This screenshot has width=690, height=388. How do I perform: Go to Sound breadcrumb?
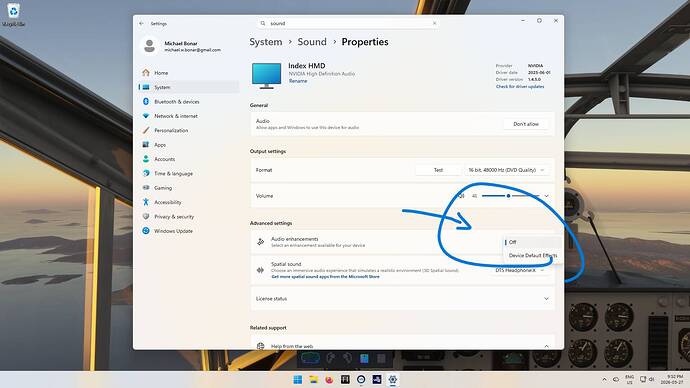[312, 42]
